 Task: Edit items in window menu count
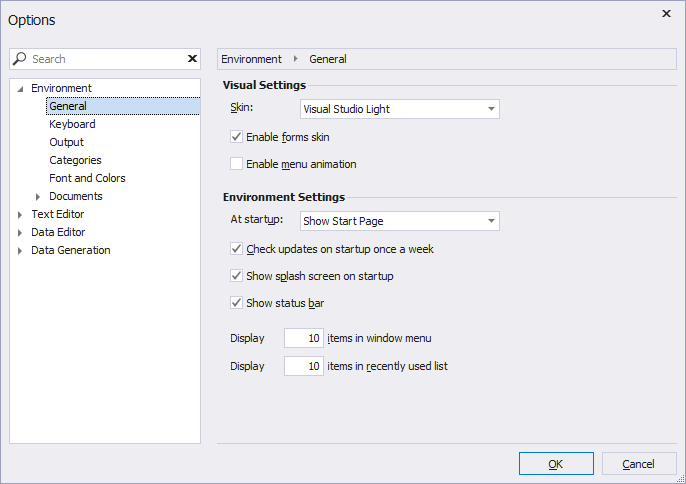(x=304, y=338)
